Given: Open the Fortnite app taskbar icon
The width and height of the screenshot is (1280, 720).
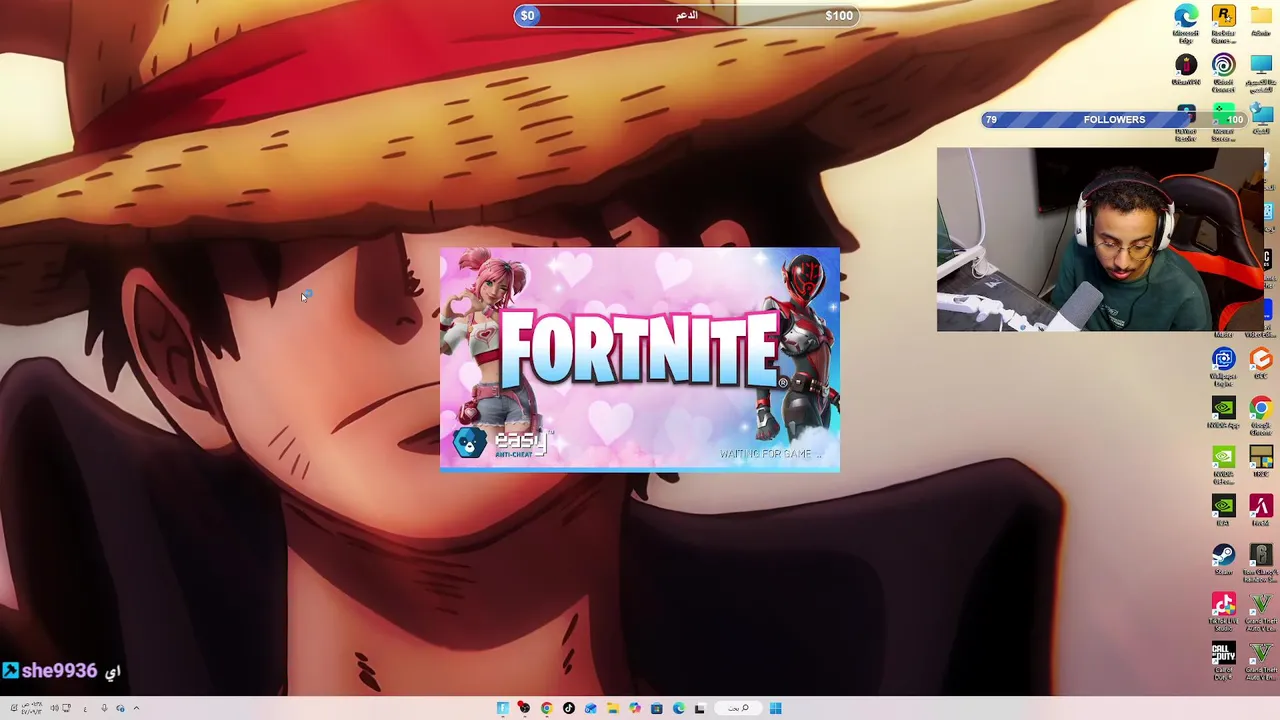Looking at the screenshot, I should (x=502, y=708).
